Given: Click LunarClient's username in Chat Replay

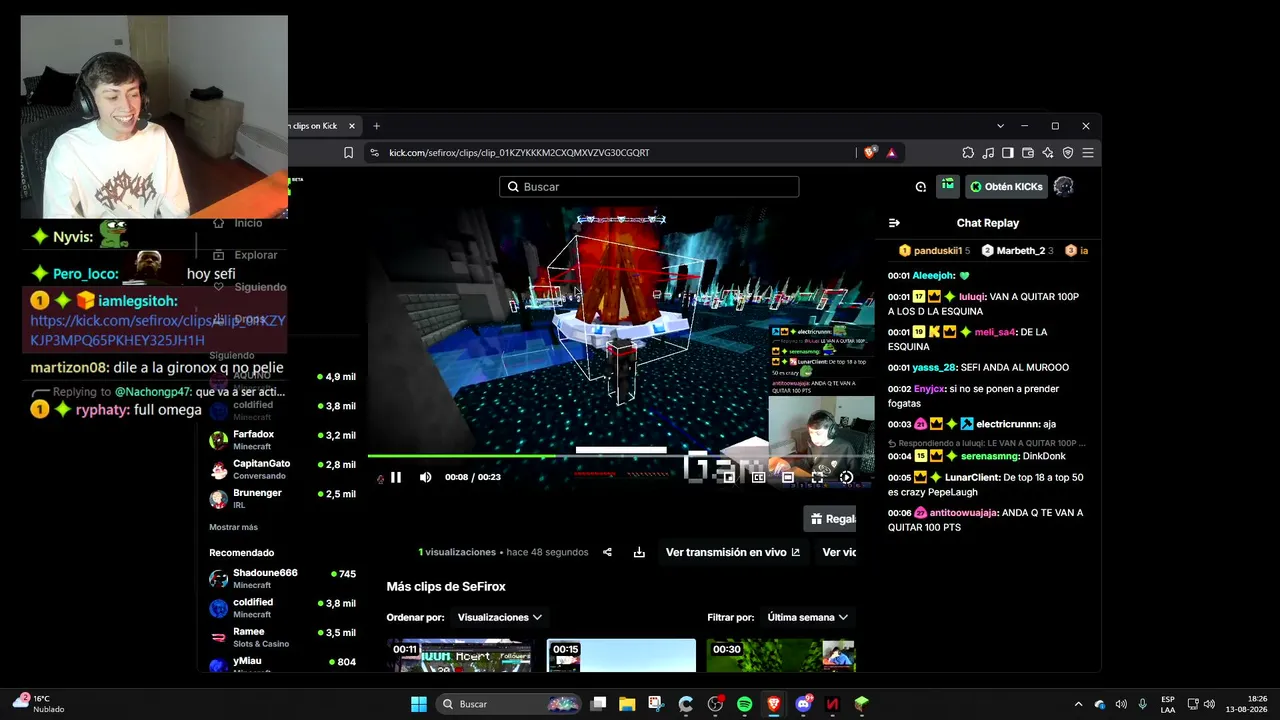Looking at the screenshot, I should (972, 478).
